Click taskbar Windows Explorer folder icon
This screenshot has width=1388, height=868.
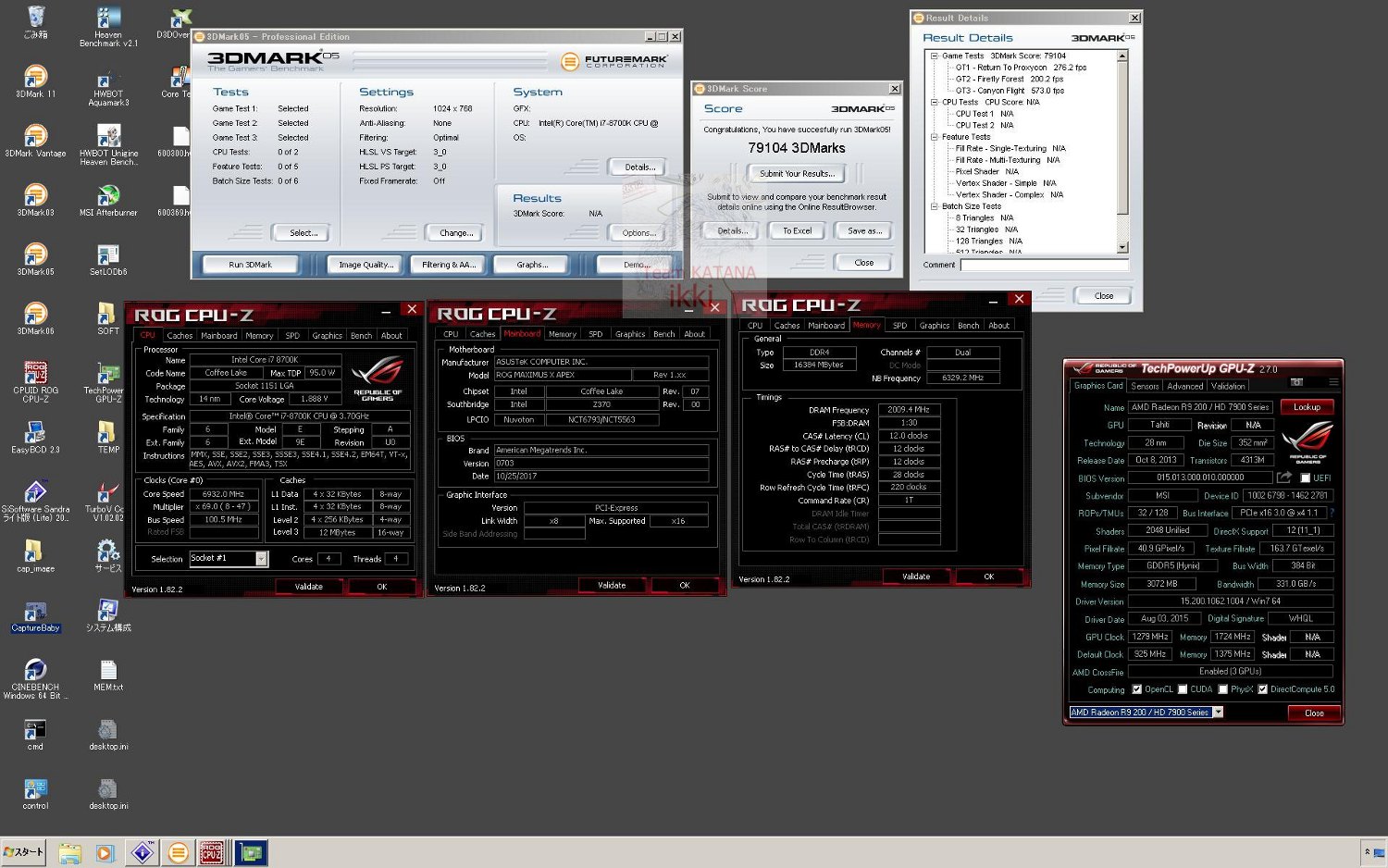tap(70, 852)
